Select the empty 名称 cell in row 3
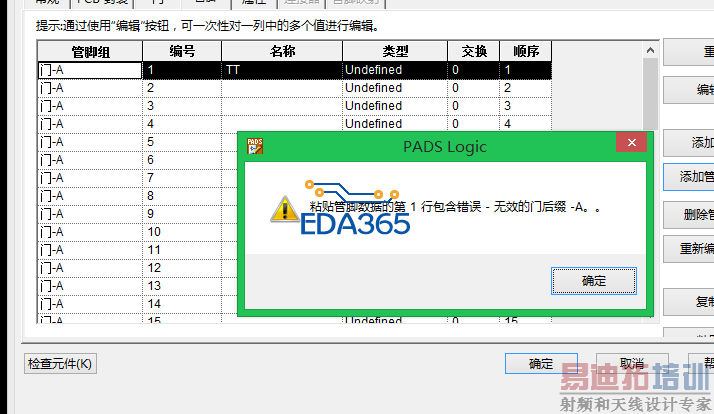 282,106
